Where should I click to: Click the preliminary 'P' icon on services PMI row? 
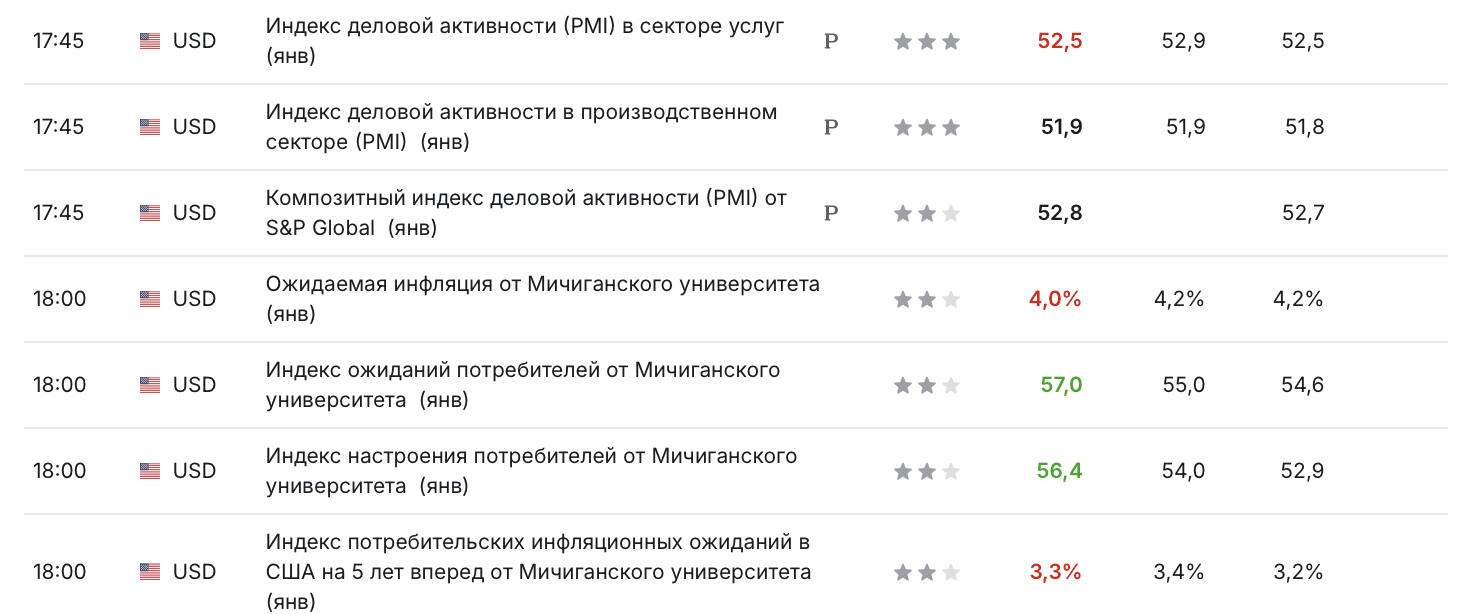pos(830,42)
